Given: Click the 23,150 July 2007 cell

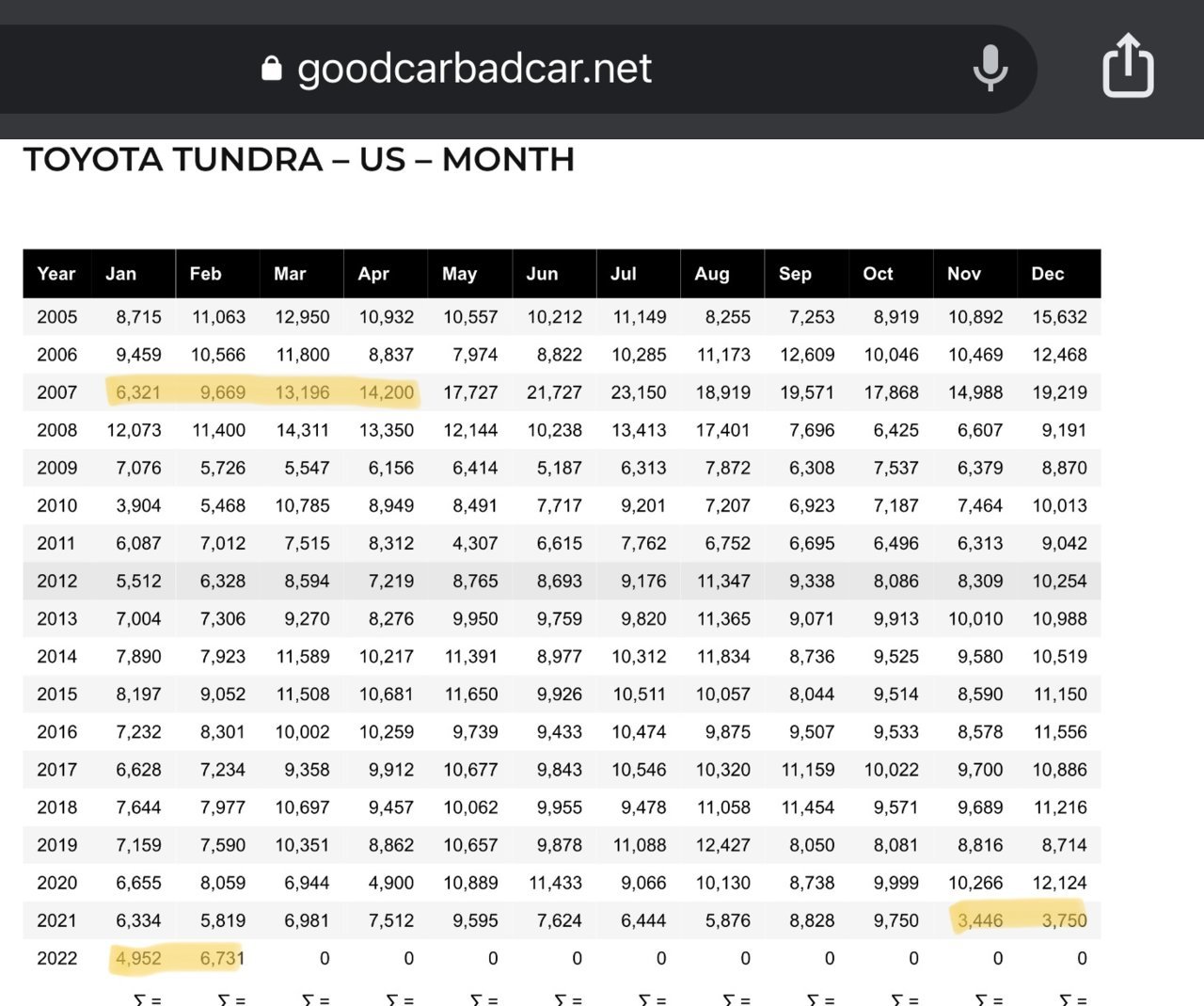Looking at the screenshot, I should pos(639,392).
